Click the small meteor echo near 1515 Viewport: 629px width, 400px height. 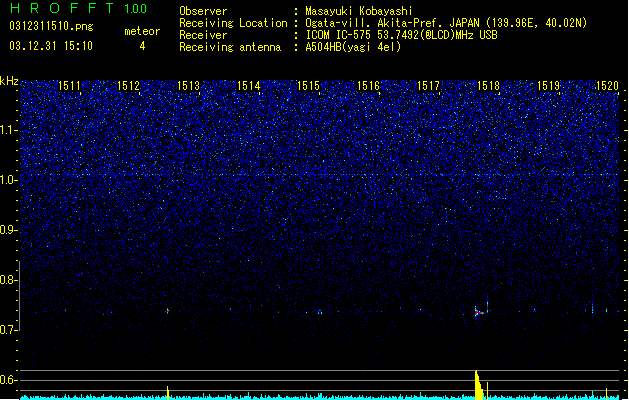tap(320, 312)
